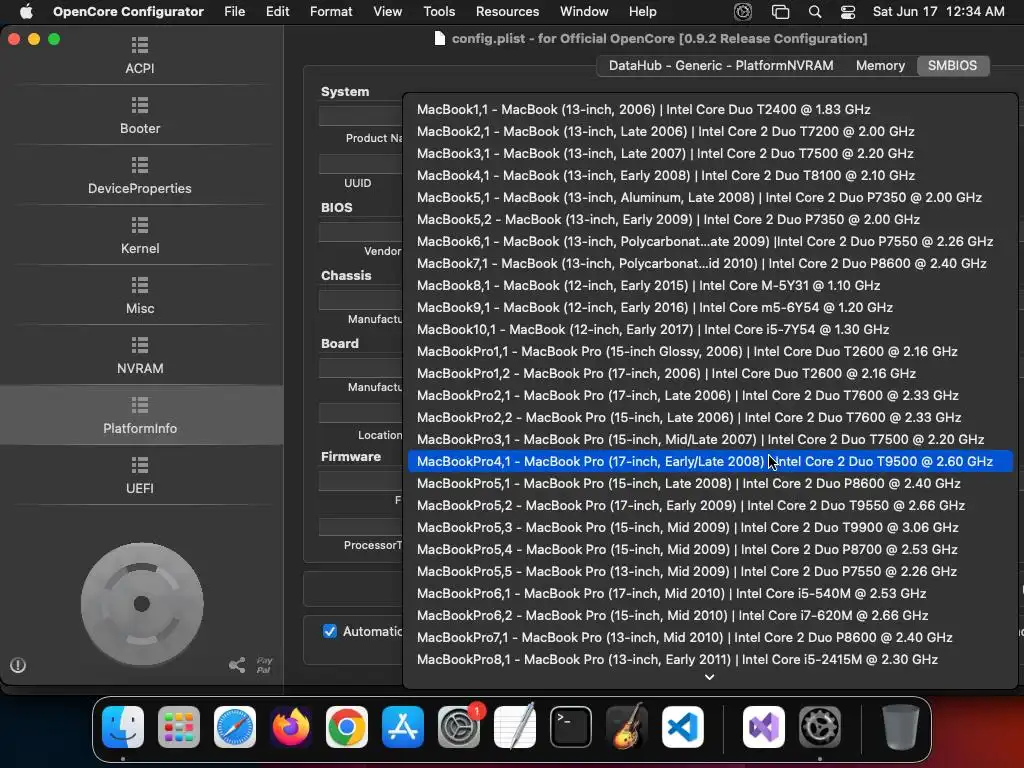The width and height of the screenshot is (1024, 768).
Task: Select MacBook5,1 Aluminum Late 2008
Action: point(710,197)
